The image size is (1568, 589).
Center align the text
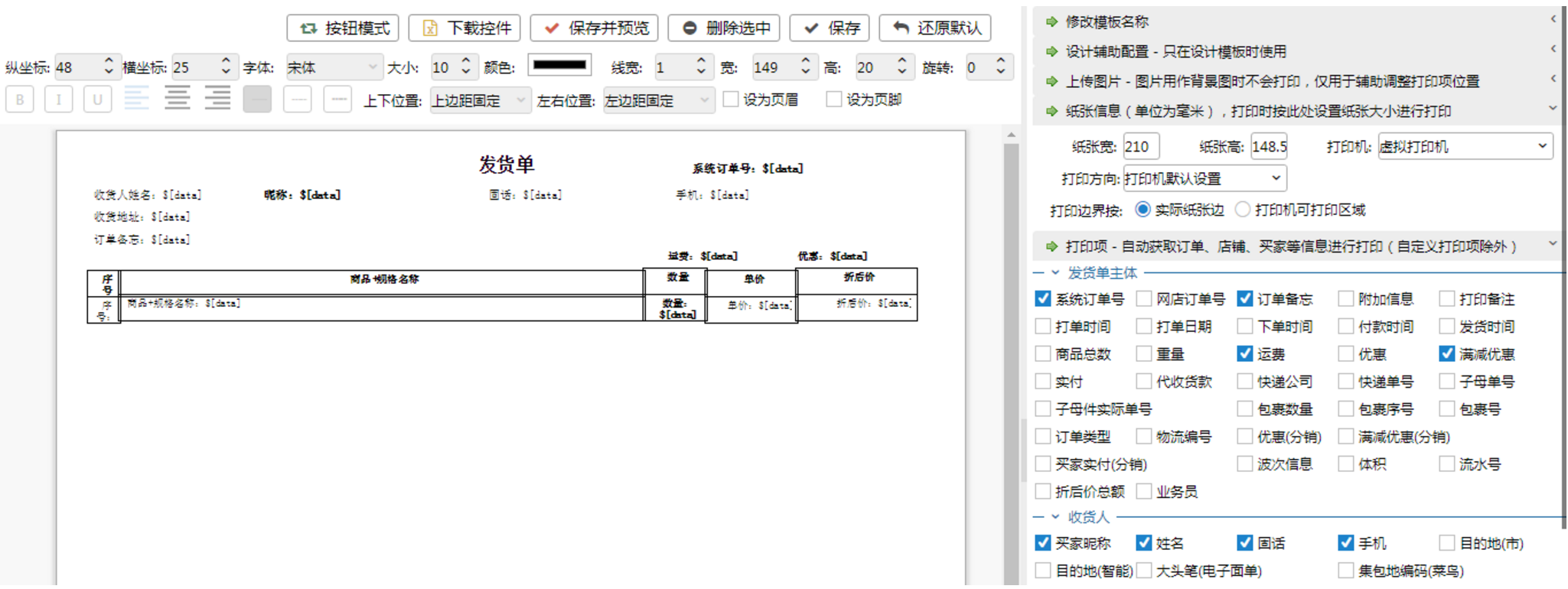coord(178,99)
